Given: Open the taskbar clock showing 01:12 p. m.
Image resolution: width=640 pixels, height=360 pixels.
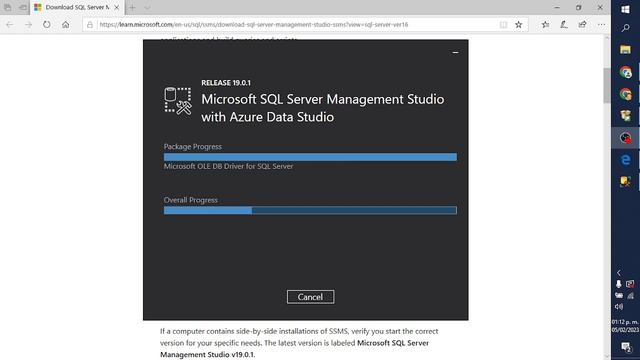Looking at the screenshot, I should 625,326.
